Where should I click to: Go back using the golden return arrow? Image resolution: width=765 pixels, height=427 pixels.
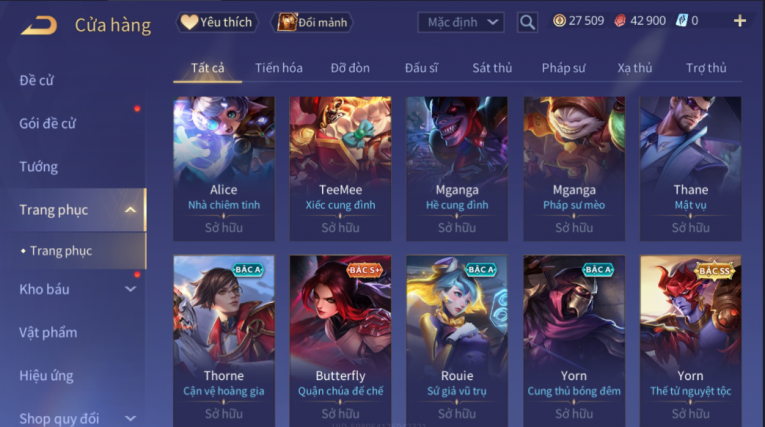pyautogui.click(x=39, y=25)
